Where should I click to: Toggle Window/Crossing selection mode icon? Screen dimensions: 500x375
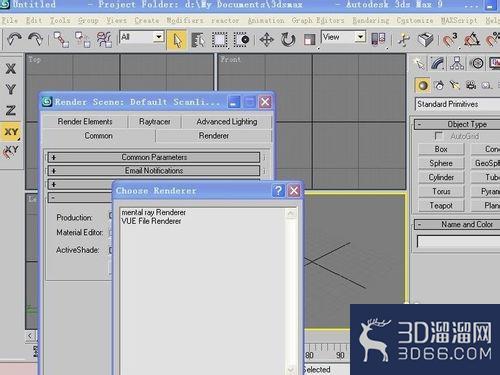[x=241, y=40]
